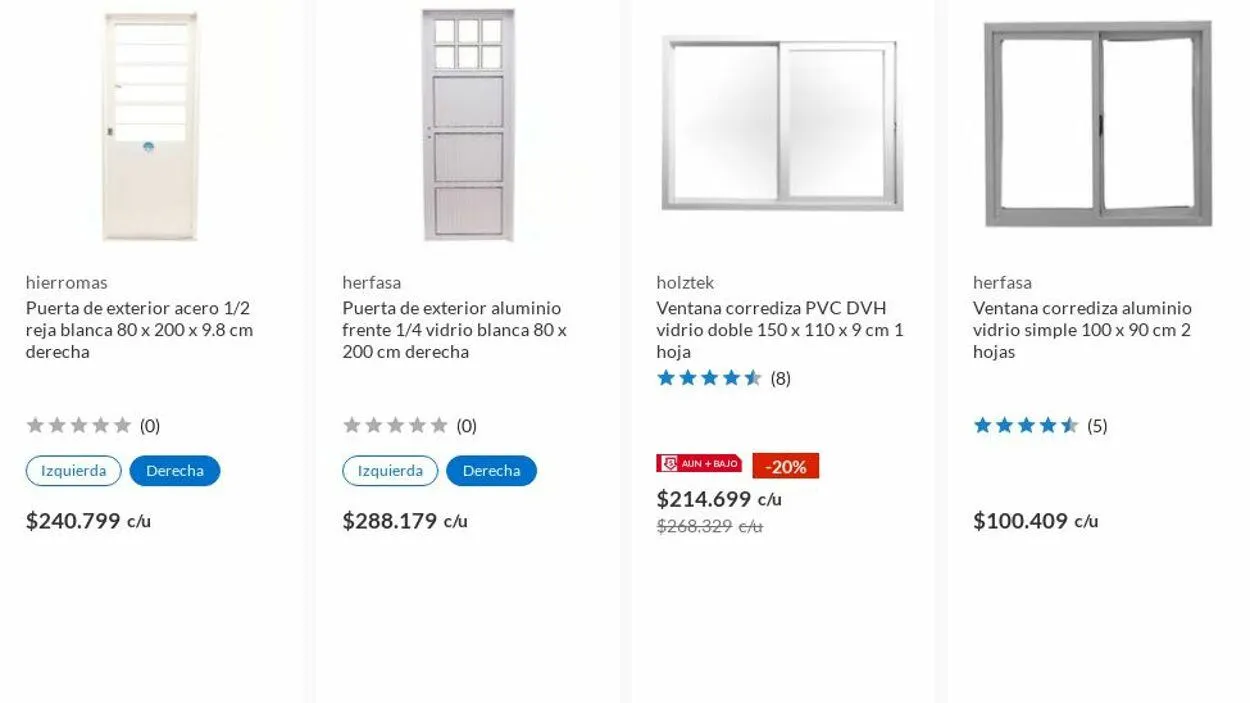The height and width of the screenshot is (703, 1250).
Task: Click the -20% discount badge
Action: (x=786, y=467)
